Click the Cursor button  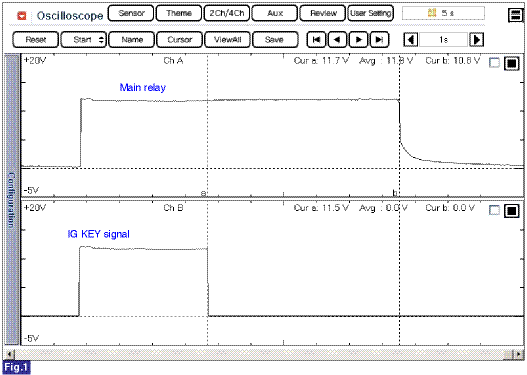point(179,40)
